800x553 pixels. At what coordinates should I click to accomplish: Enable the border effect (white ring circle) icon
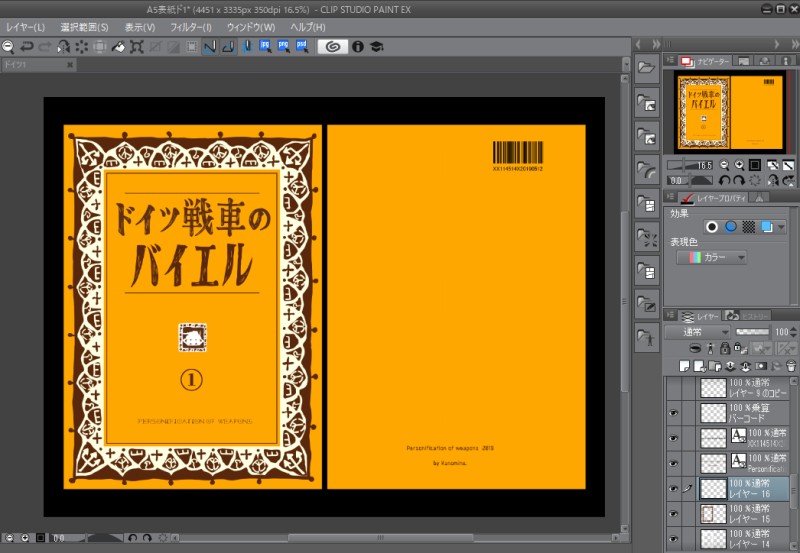712,227
